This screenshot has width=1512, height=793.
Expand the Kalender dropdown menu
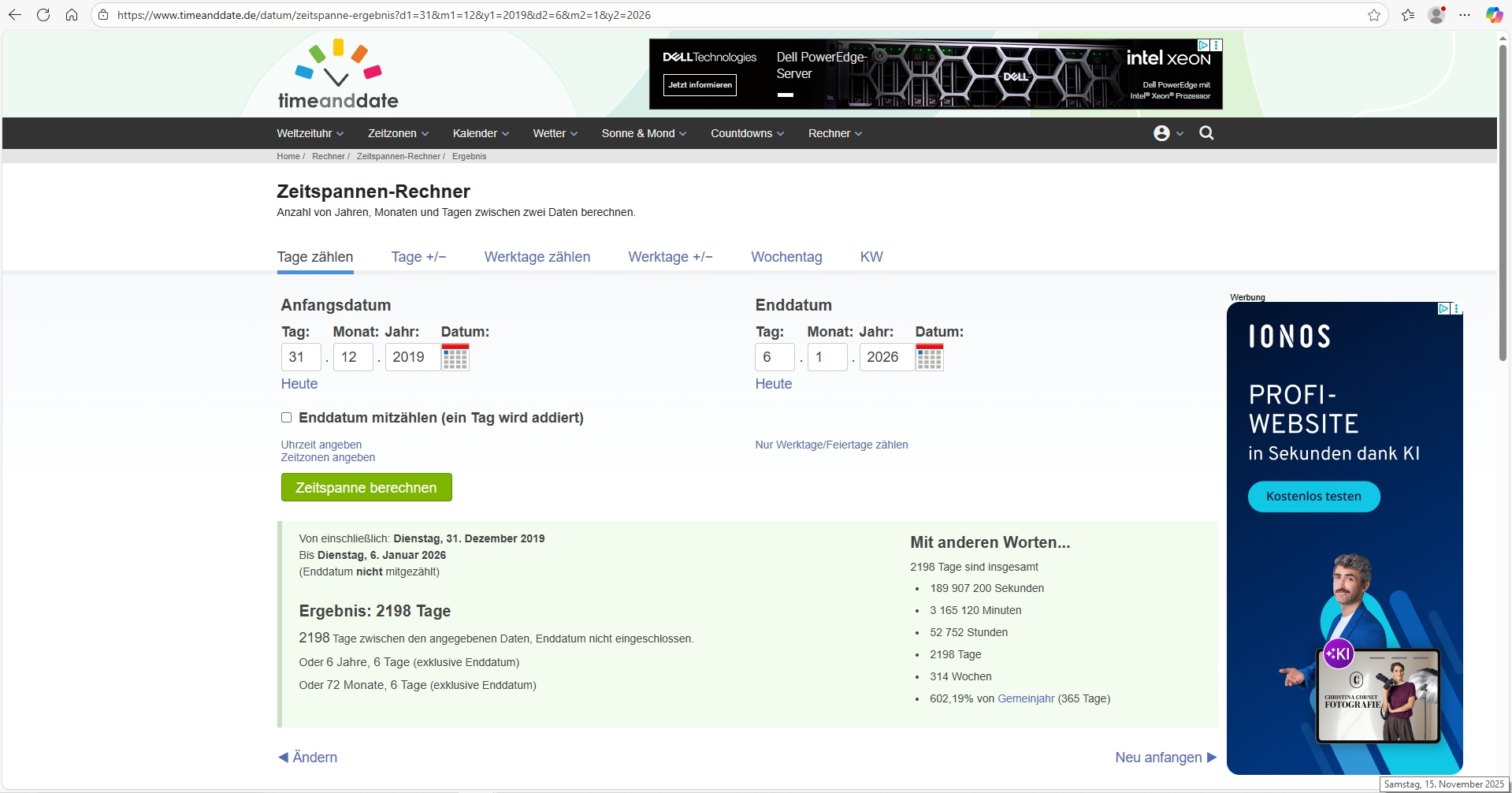pos(480,133)
